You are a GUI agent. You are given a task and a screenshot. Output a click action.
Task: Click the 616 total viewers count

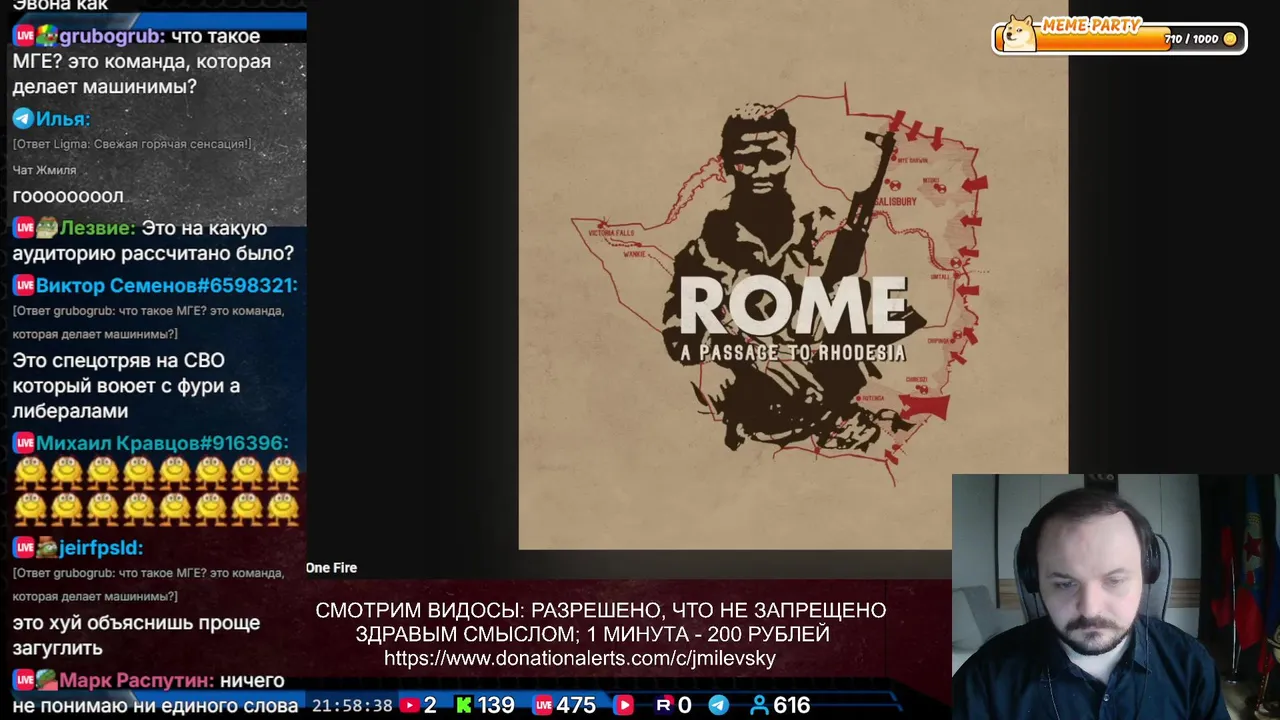point(791,705)
